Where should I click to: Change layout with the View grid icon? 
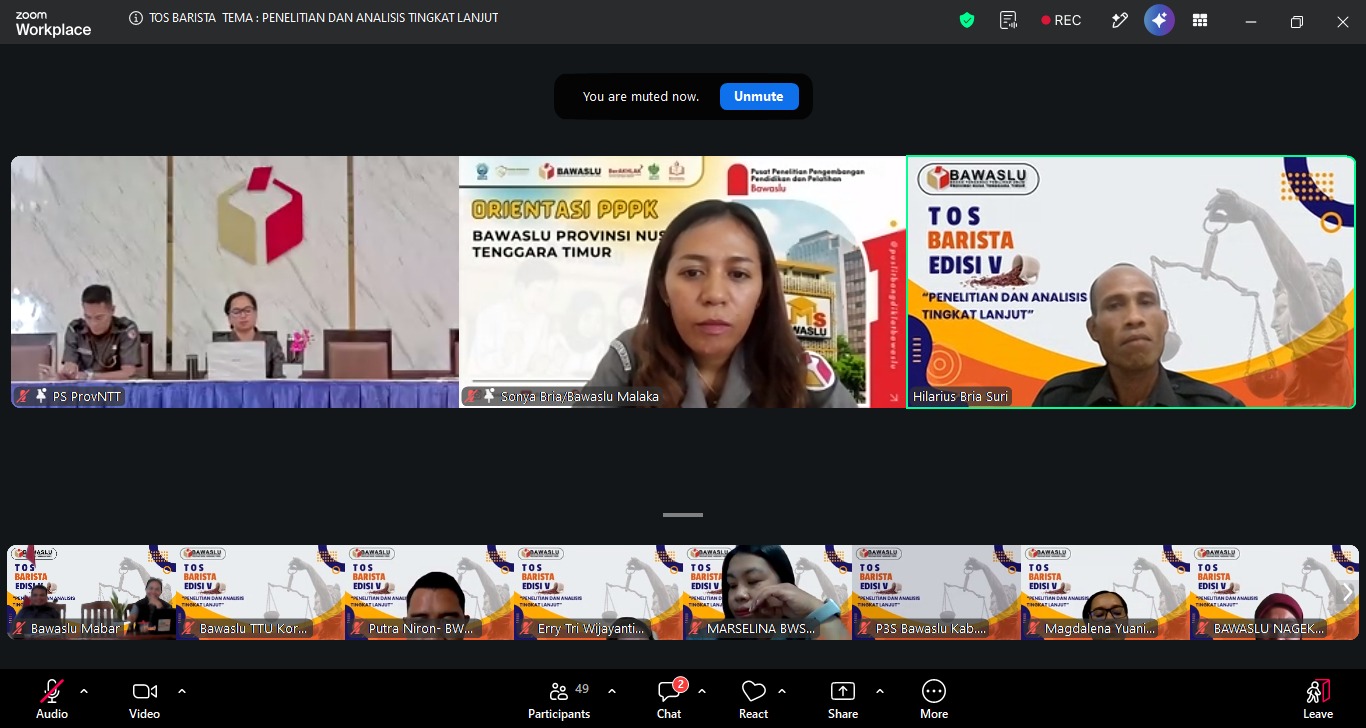tap(1200, 20)
